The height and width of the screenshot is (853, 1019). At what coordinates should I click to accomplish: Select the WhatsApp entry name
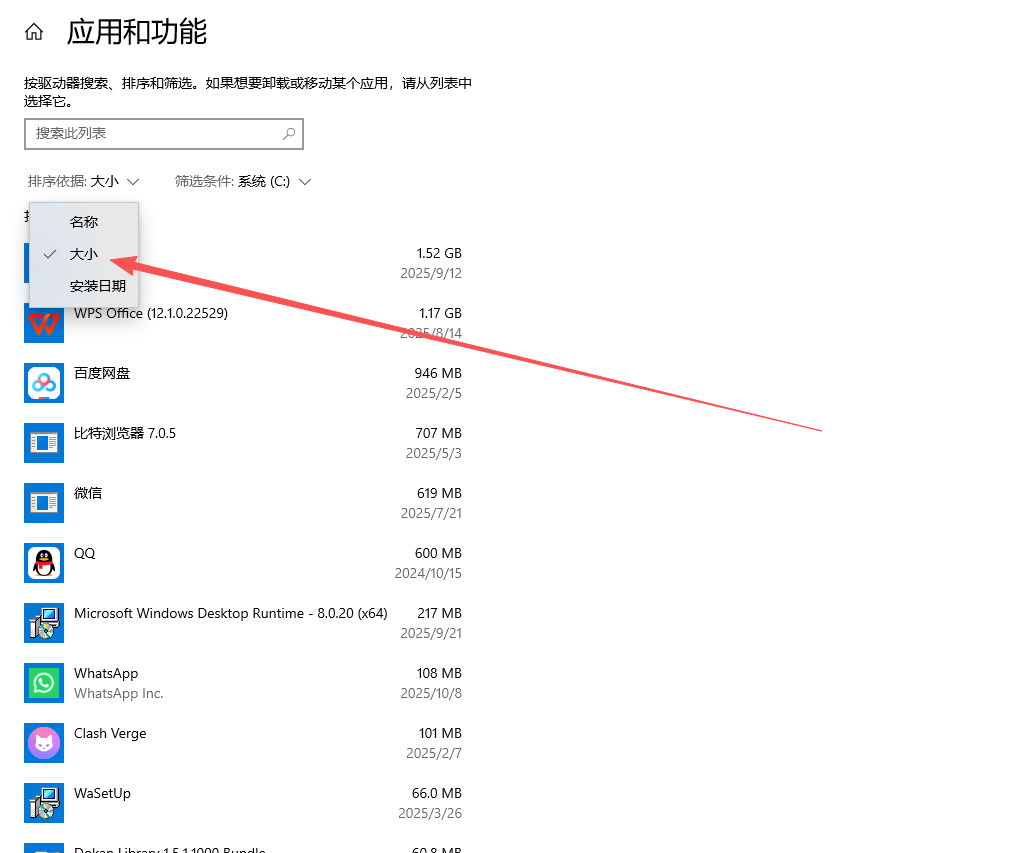point(106,673)
